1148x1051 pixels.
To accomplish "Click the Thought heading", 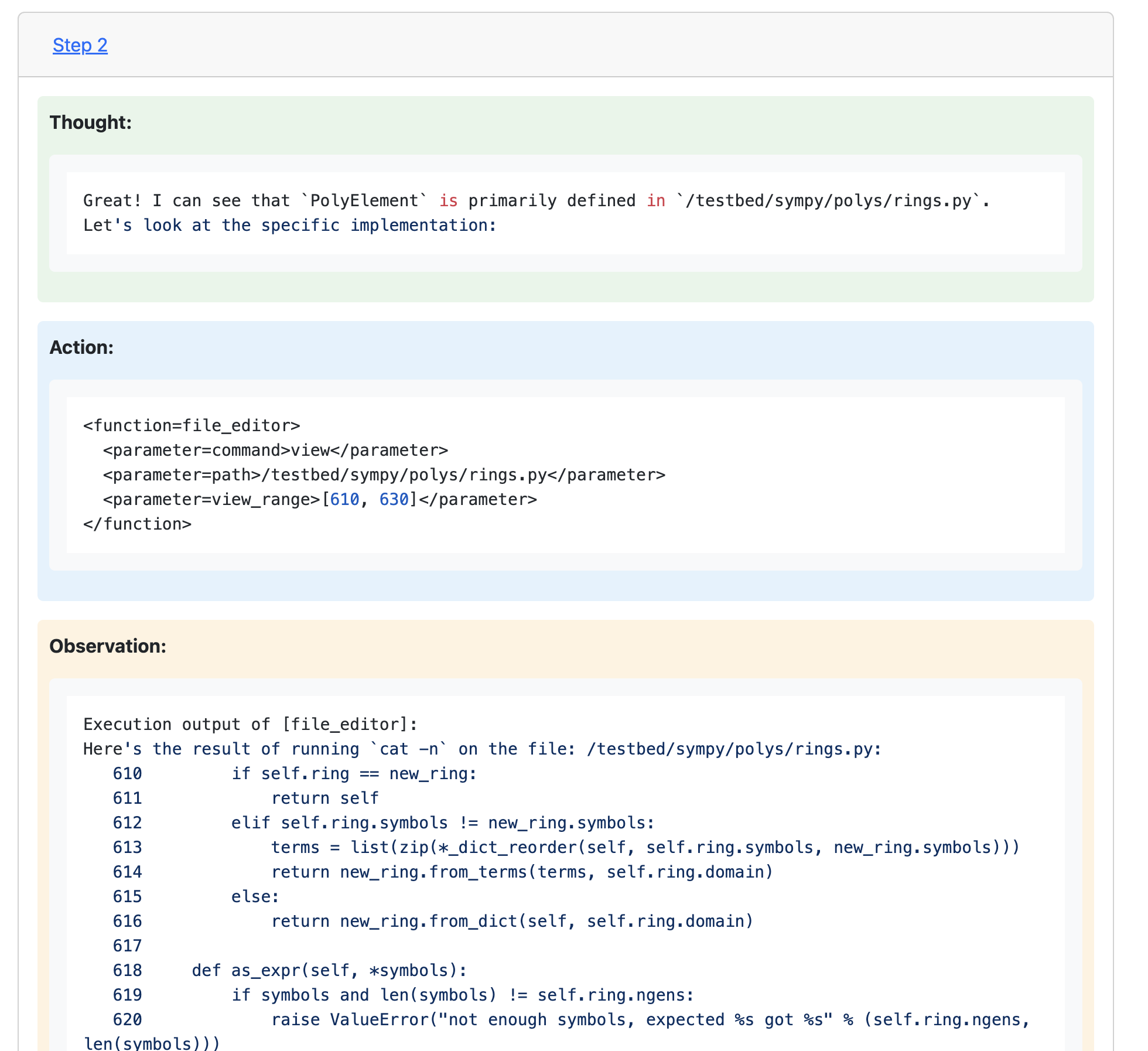I will point(90,122).
